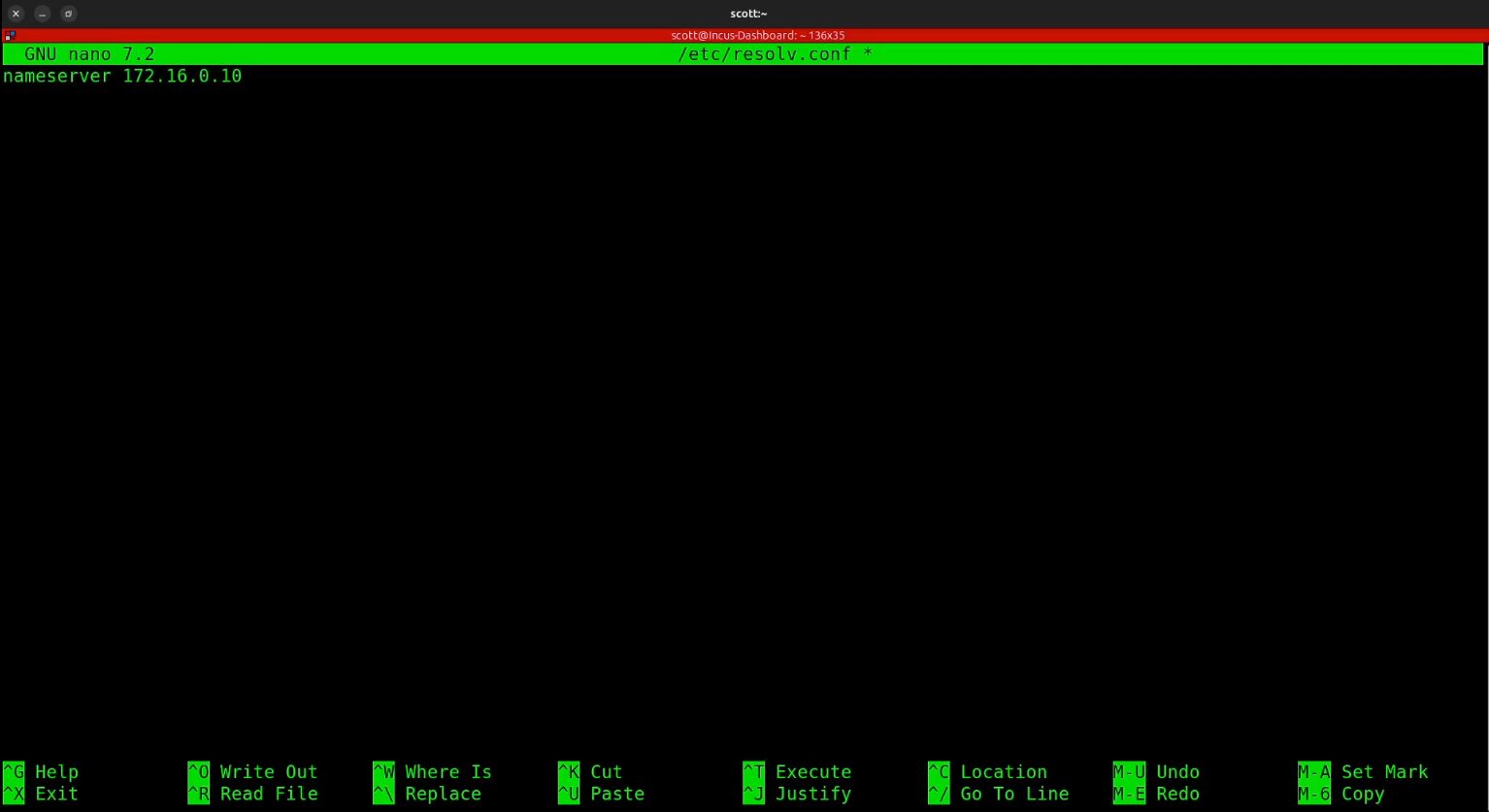
Task: Select the ^O Write Out shortcut
Action: 253,772
